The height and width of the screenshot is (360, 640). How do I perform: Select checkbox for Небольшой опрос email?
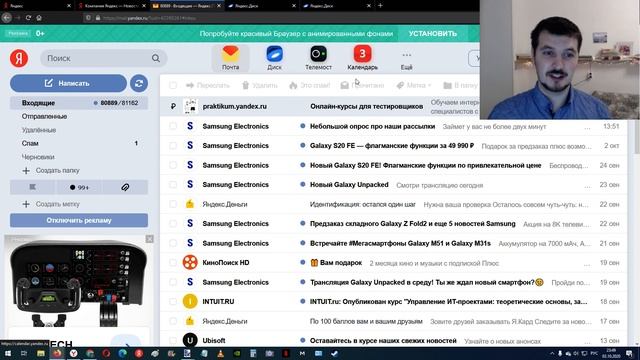point(173,126)
